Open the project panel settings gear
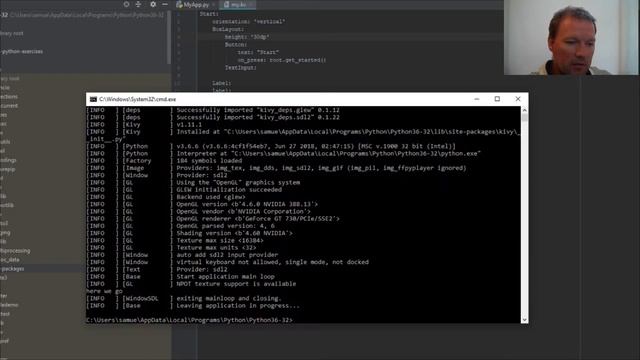The width and height of the screenshot is (640, 360). point(153,4)
